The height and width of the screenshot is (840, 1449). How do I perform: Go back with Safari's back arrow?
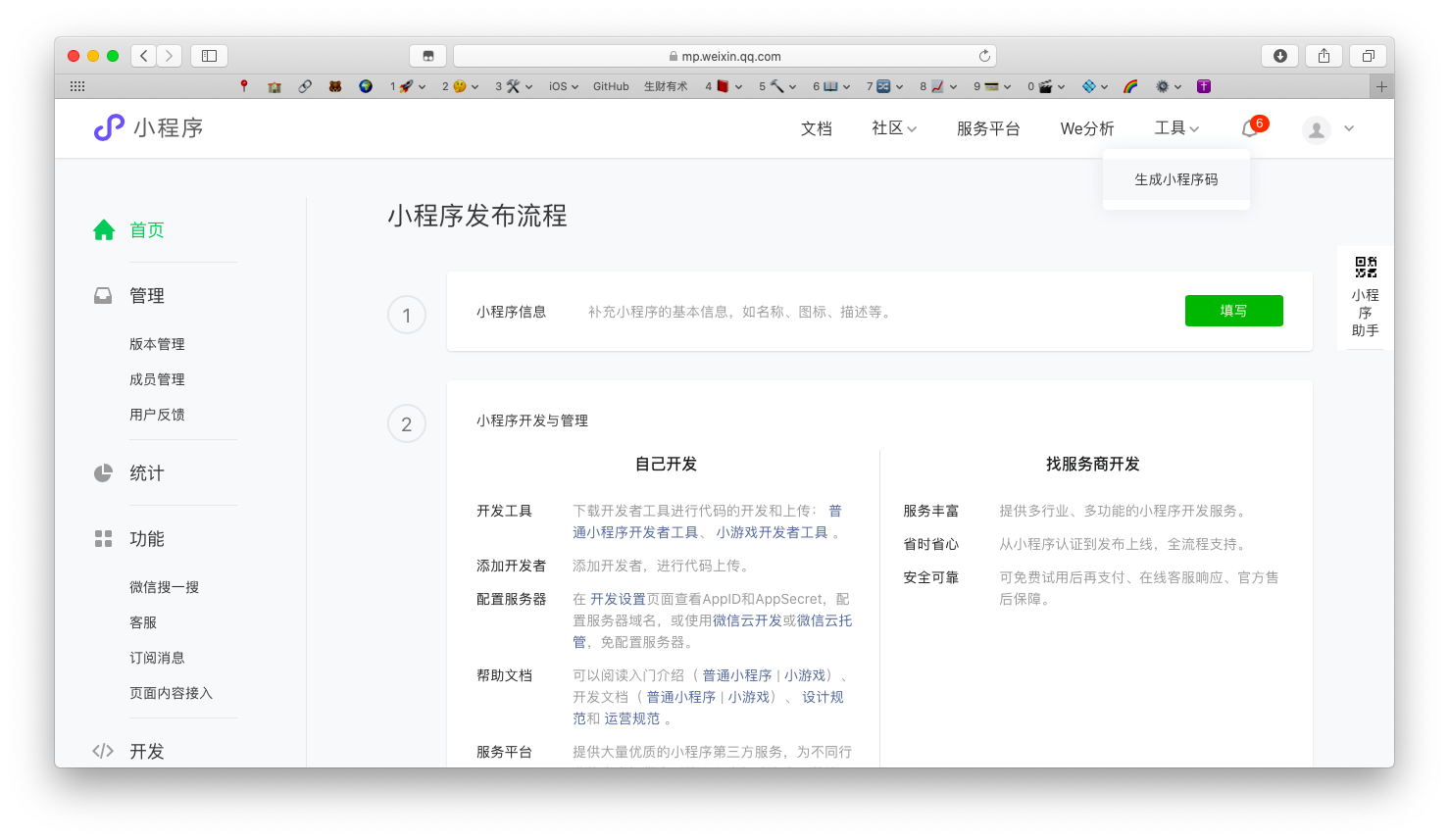144,56
